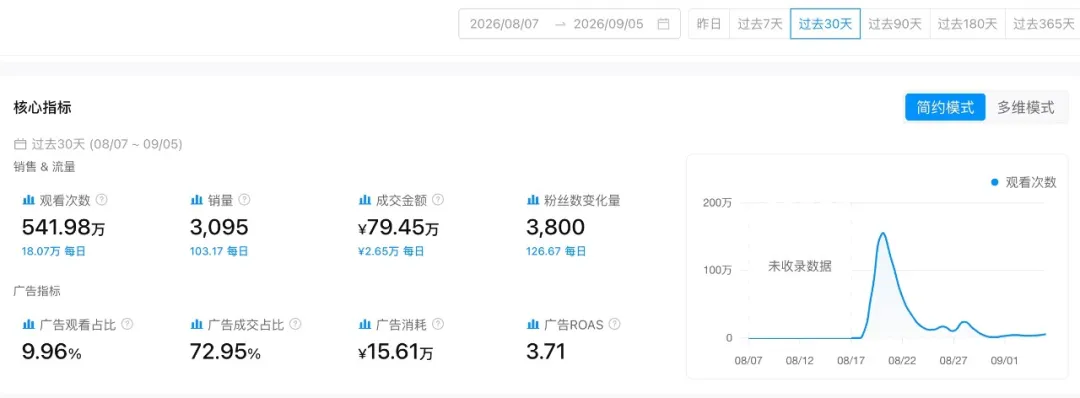Viewport: 1080px width, 398px height.
Task: Switch to 简约模式 view
Action: click(945, 108)
